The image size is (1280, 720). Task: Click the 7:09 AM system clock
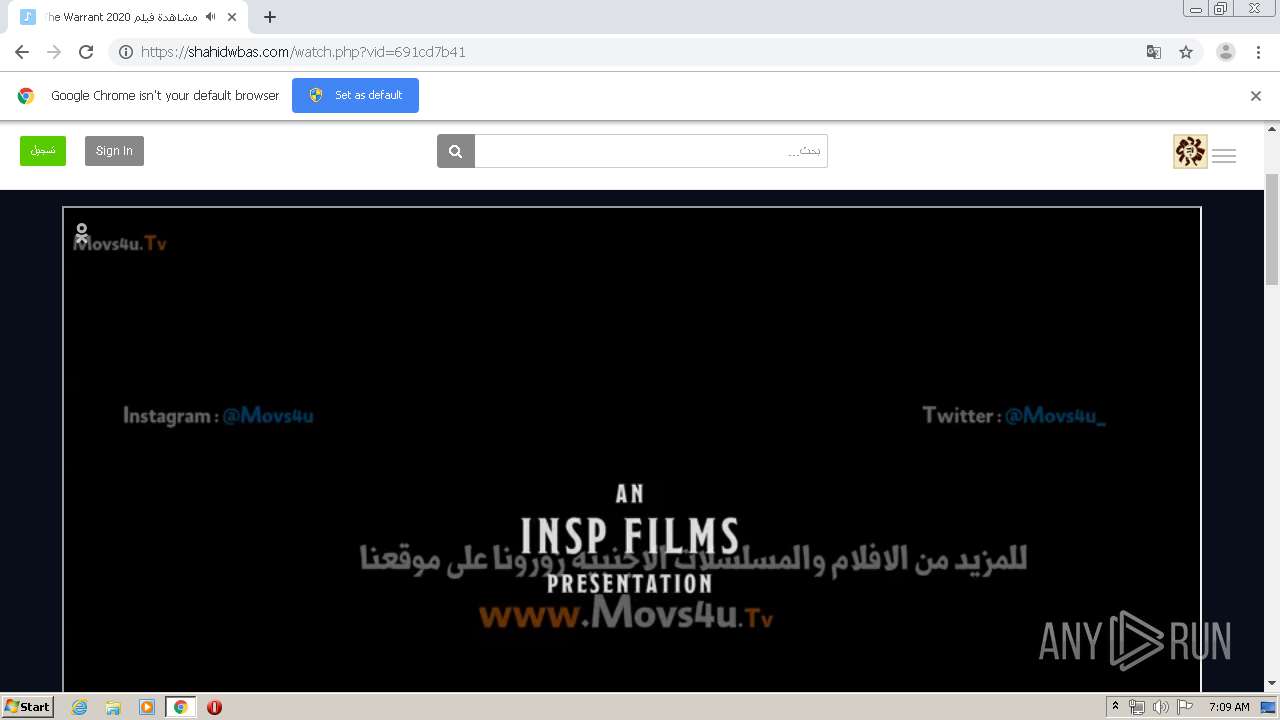[1229, 707]
